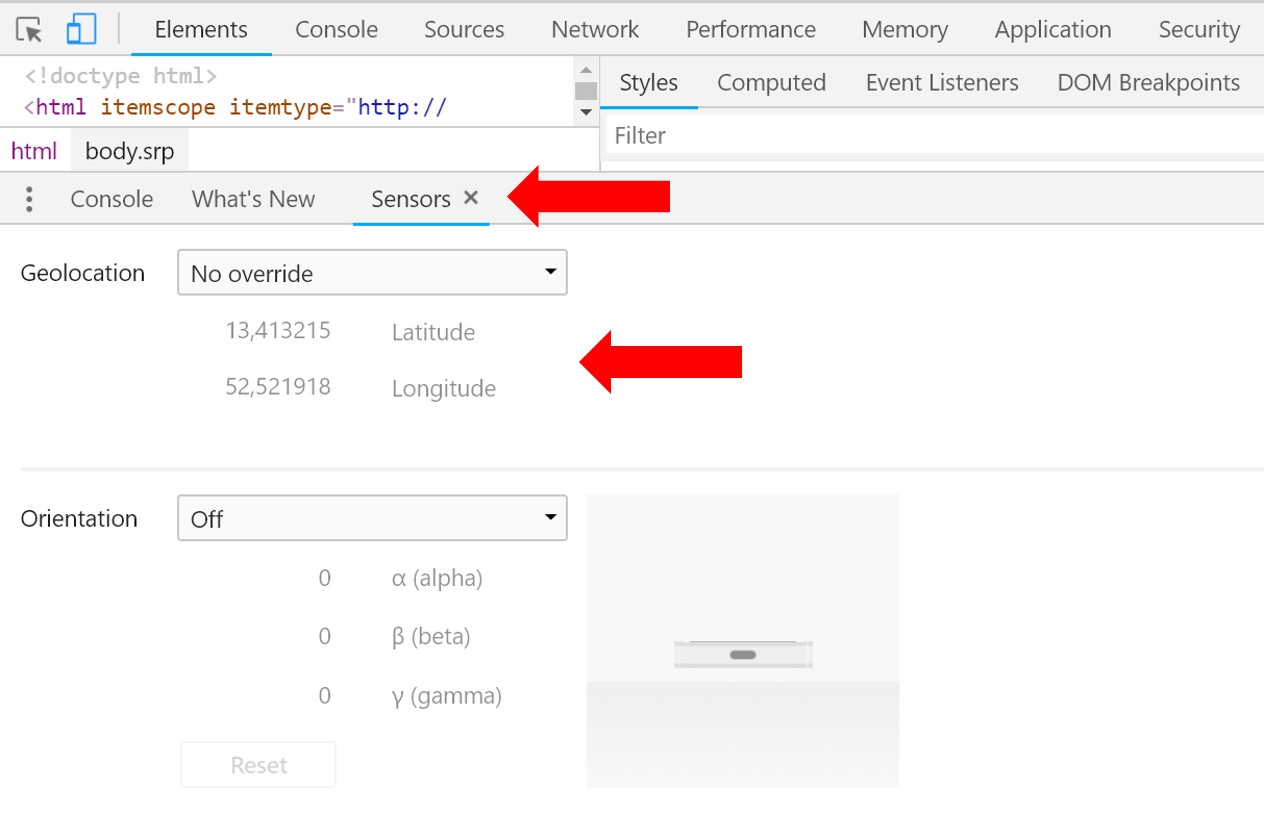Open the Orientation Off dropdown
The width and height of the screenshot is (1264, 815).
pos(372,517)
